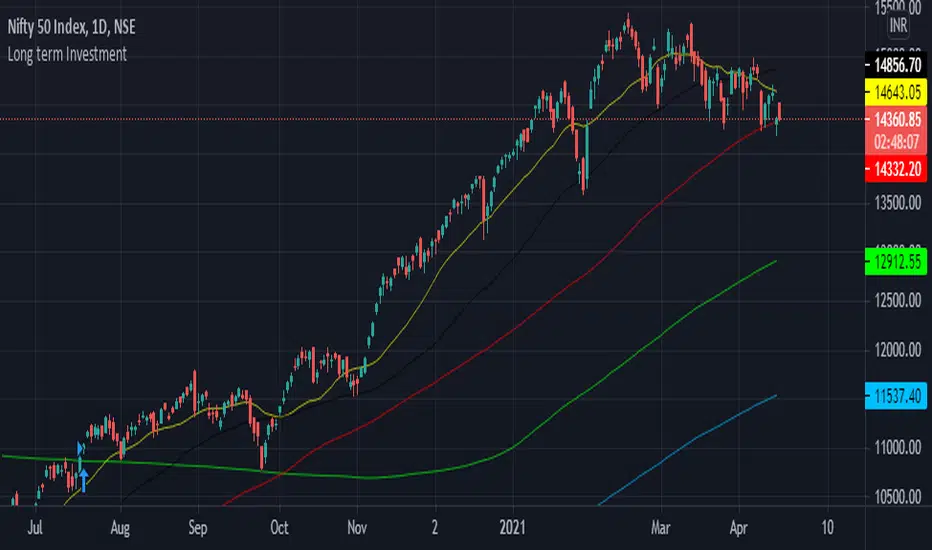Image resolution: width=932 pixels, height=550 pixels.
Task: Click the Oct label on time axis
Action: 279,527
